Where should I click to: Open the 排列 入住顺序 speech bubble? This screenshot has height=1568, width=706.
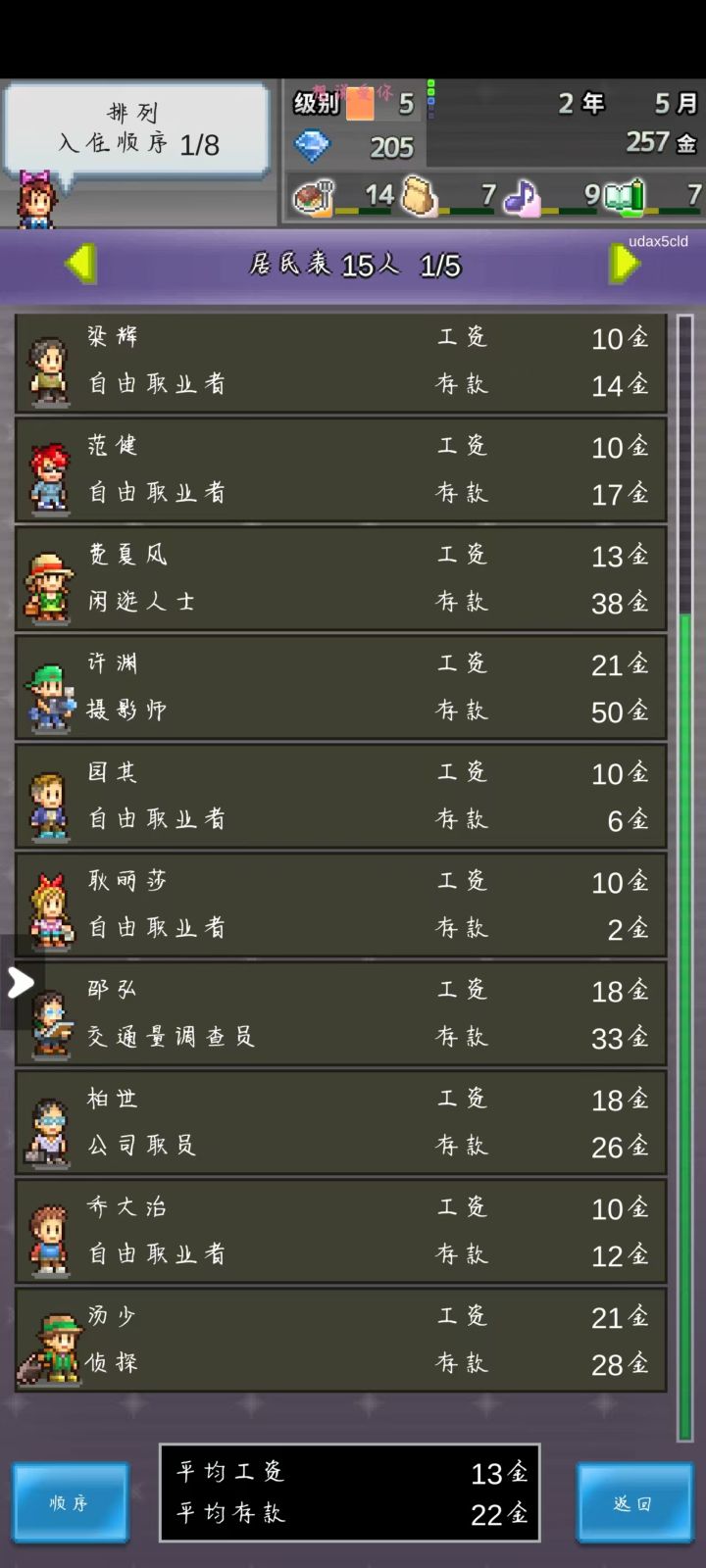point(137,129)
